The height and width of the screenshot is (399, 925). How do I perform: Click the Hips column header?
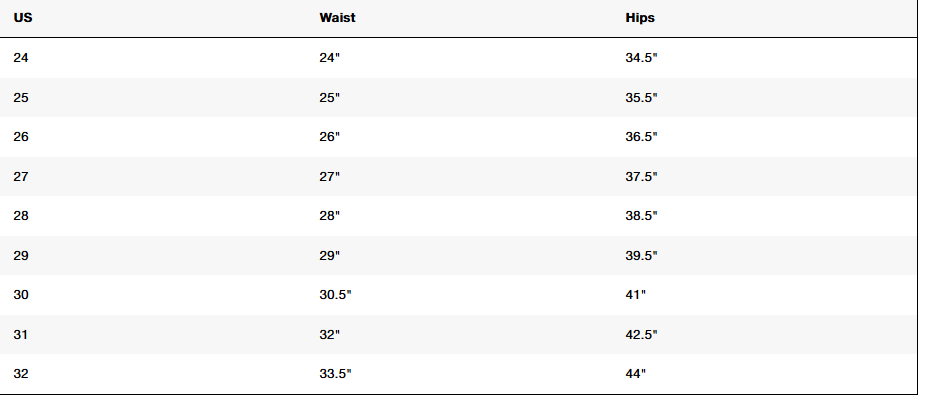(640, 18)
